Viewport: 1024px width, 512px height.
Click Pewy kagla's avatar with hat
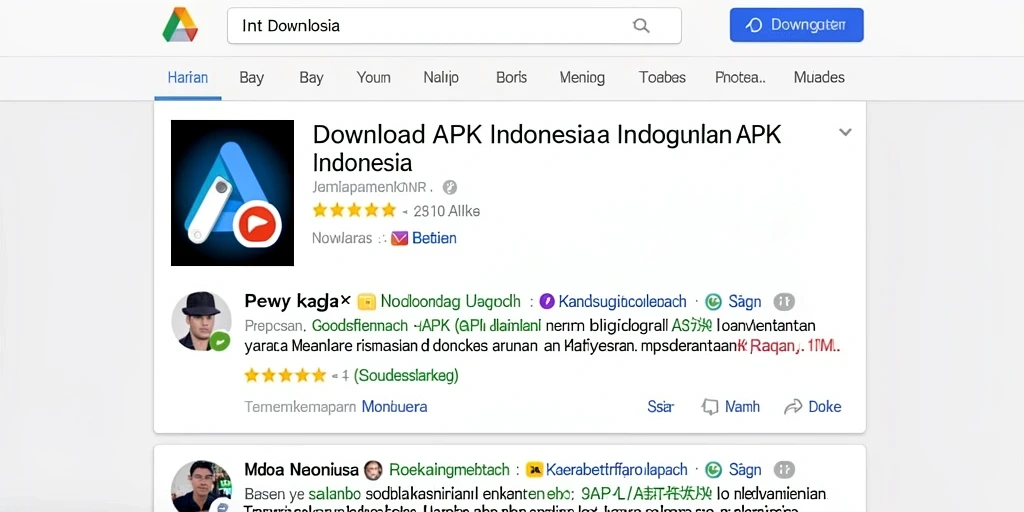201,321
